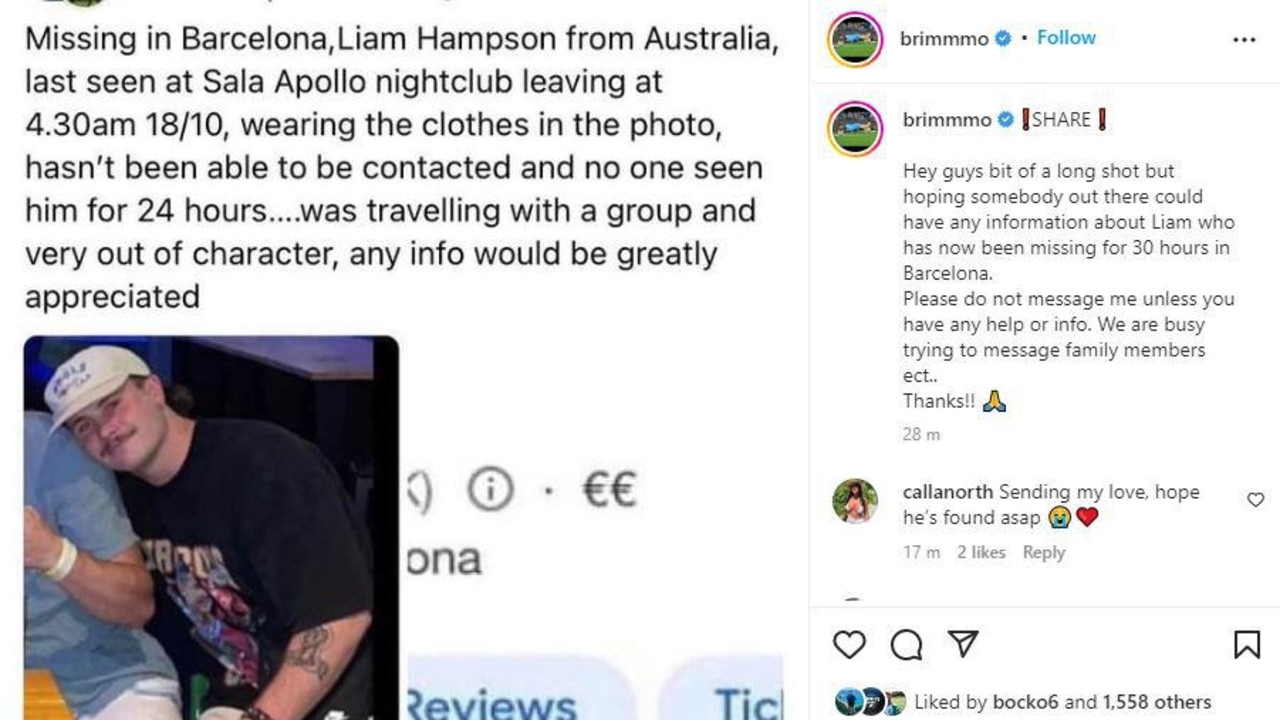The width and height of the screenshot is (1280, 720).
Task: Like callanorth's comment heart
Action: (1255, 500)
